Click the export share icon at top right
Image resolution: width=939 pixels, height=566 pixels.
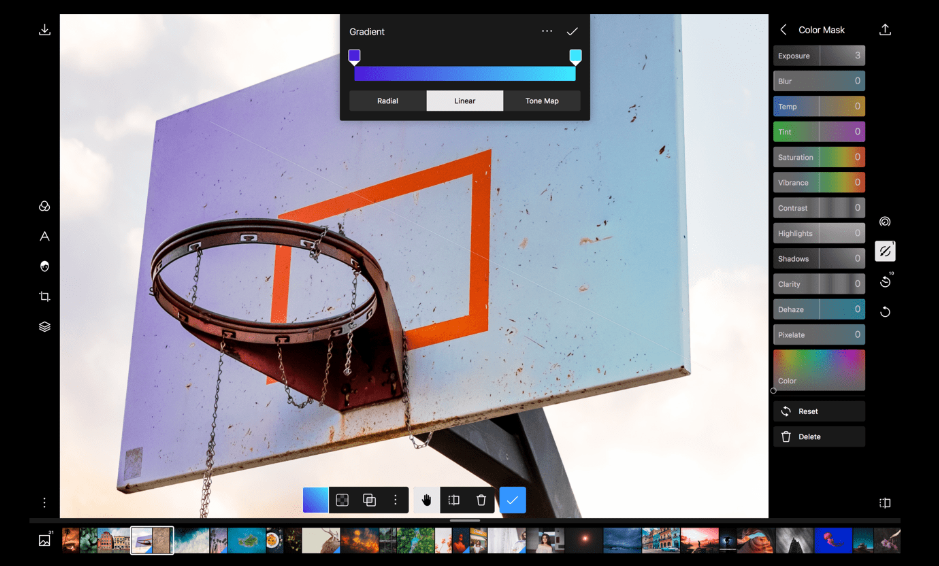pos(885,29)
